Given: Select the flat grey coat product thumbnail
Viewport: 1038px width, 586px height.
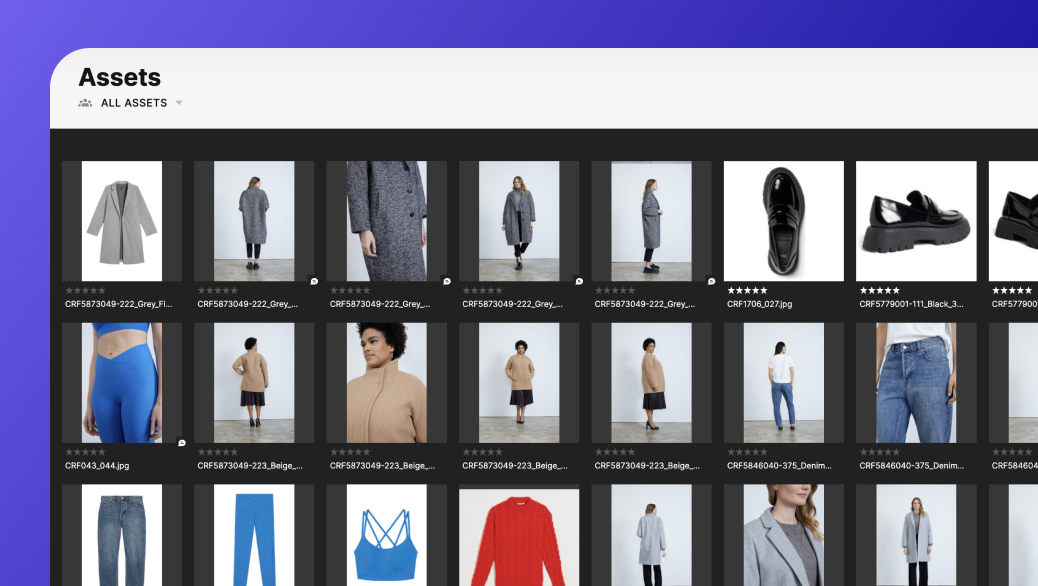Looking at the screenshot, I should [121, 221].
